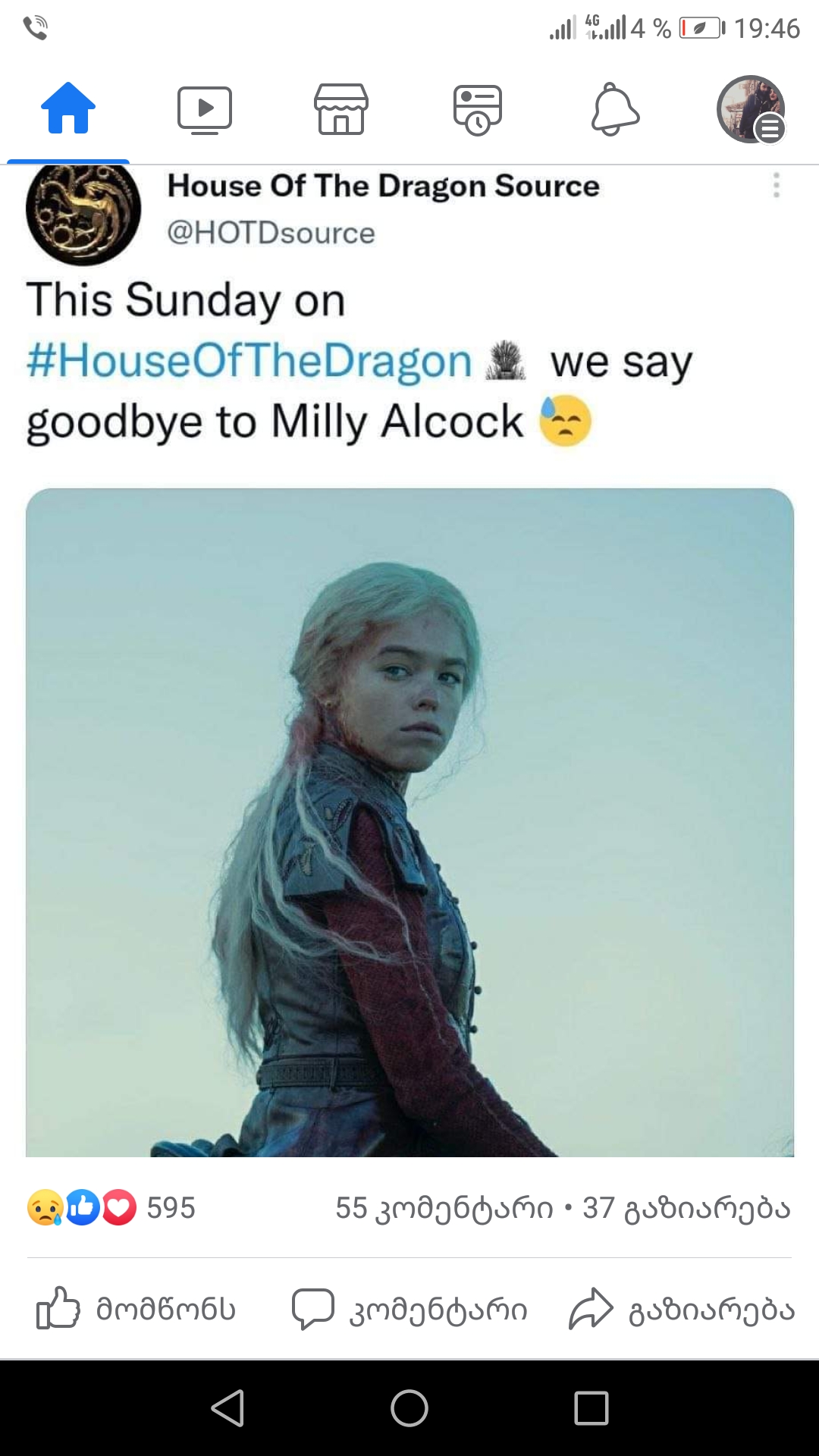
Task: Like the post with მომწონს button
Action: pyautogui.click(x=136, y=1309)
